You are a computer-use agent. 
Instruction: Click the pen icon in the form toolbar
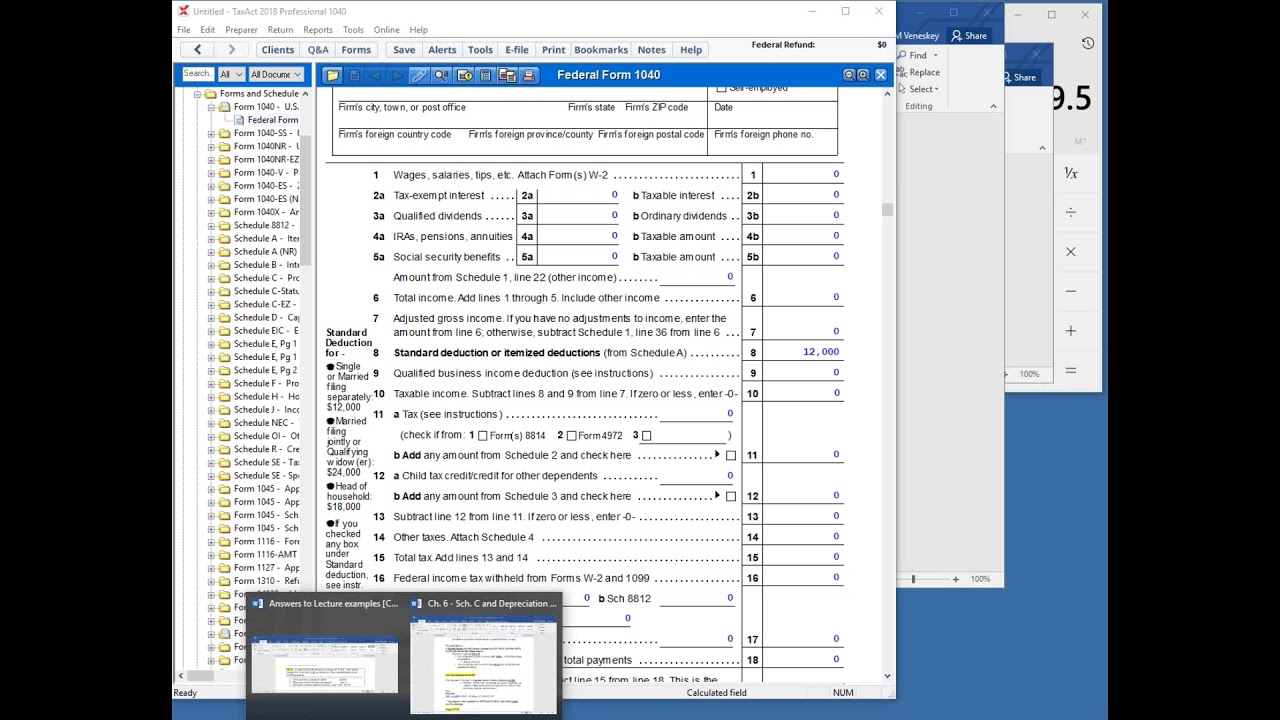pyautogui.click(x=419, y=75)
